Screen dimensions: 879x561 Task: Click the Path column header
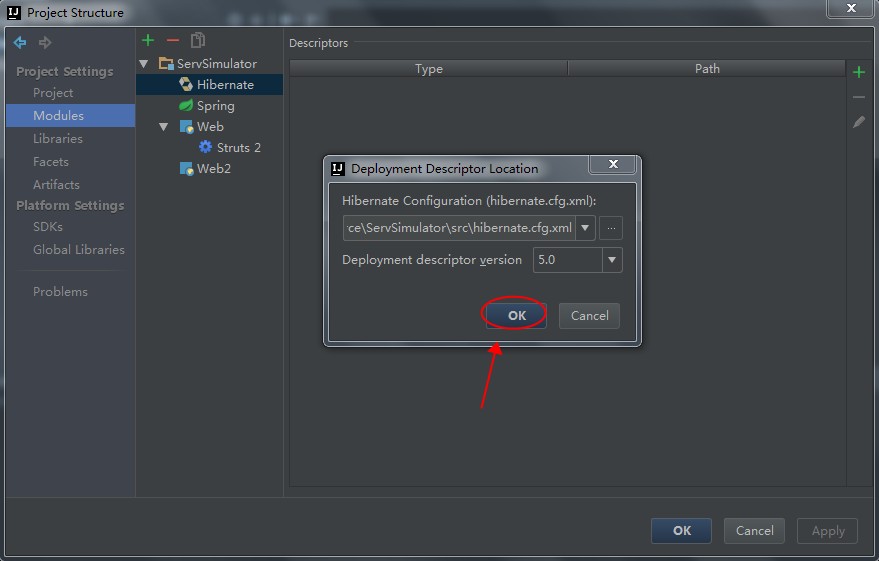[707, 68]
